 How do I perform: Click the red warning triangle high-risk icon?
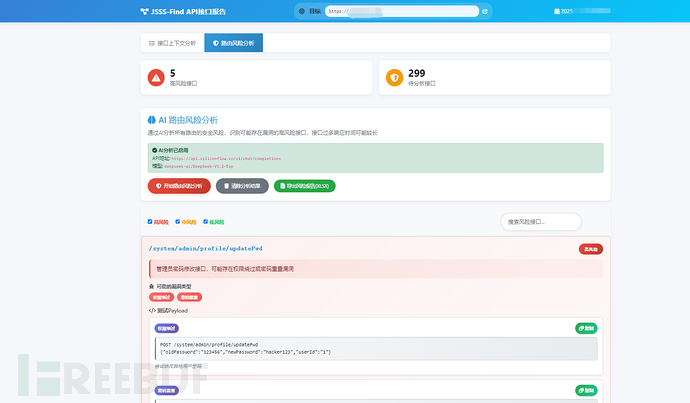[x=156, y=78]
